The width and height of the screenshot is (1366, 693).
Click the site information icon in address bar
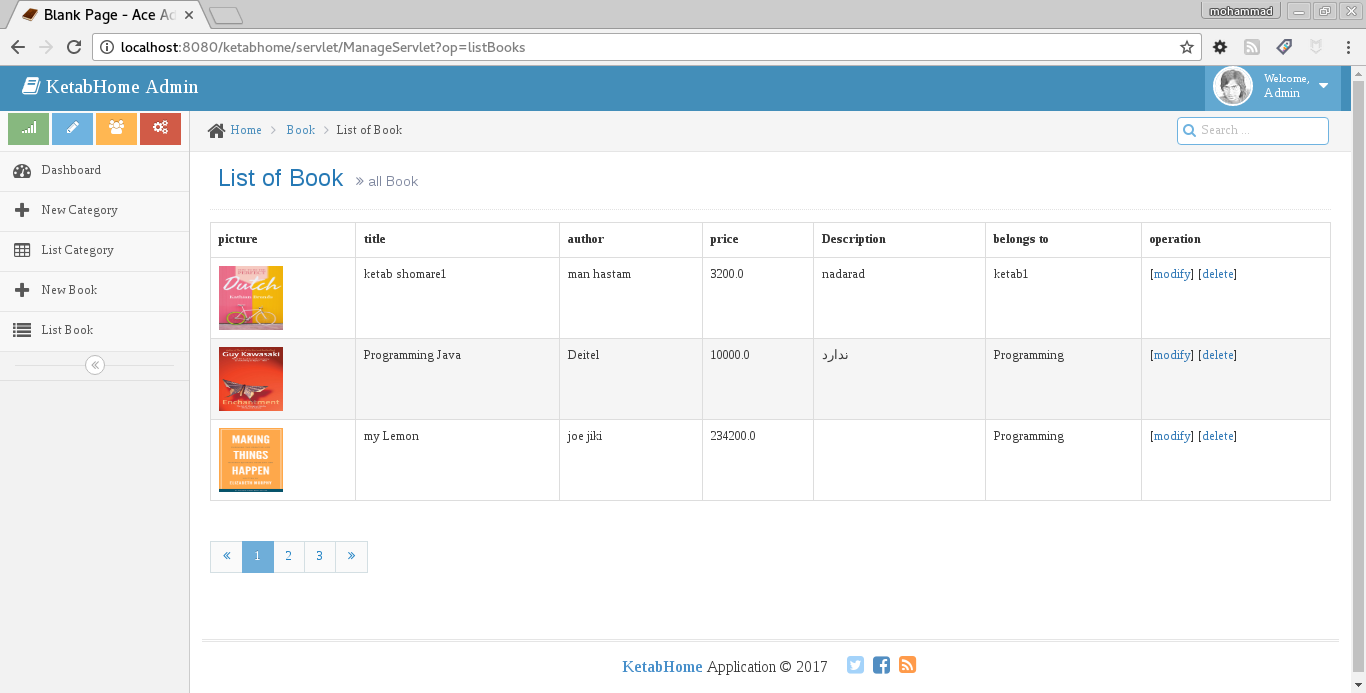point(106,47)
